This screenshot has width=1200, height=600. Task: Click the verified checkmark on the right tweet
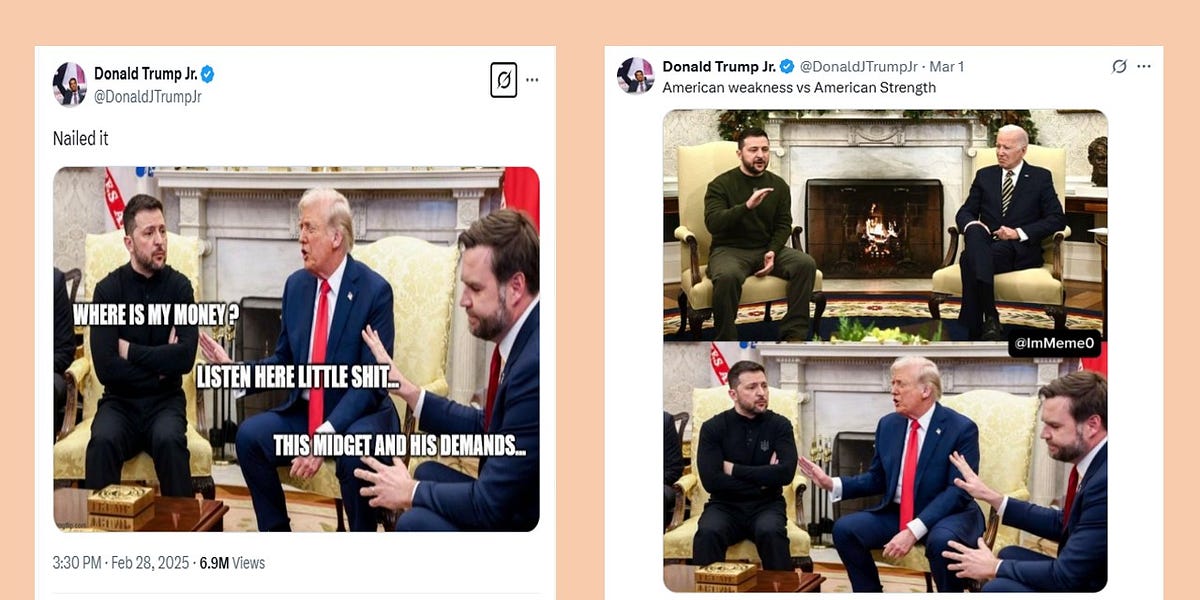pyautogui.click(x=786, y=66)
